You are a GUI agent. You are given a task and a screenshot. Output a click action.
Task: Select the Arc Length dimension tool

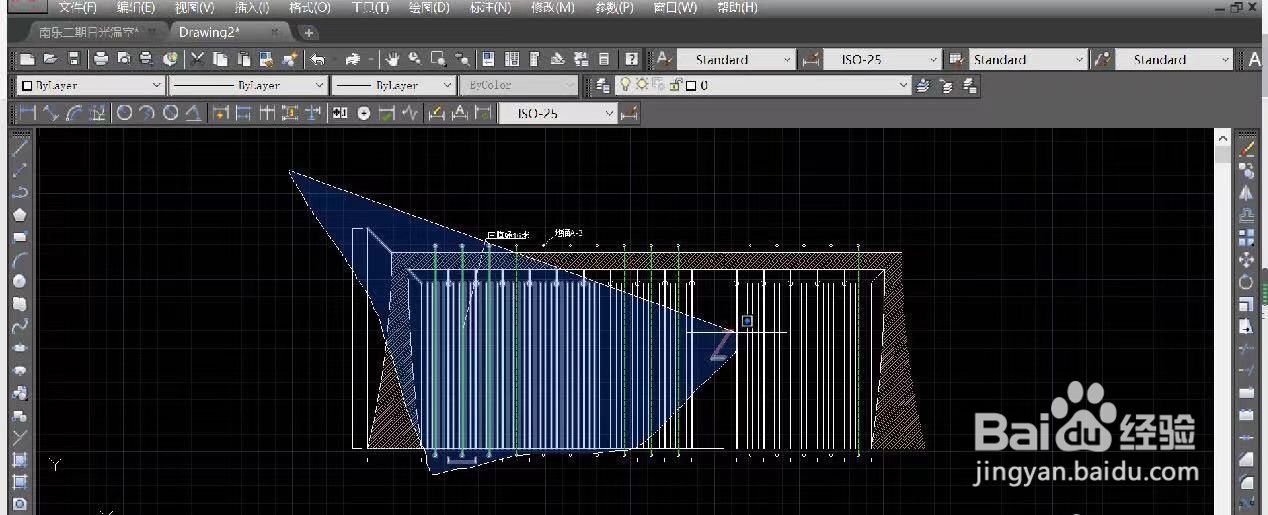pos(75,113)
